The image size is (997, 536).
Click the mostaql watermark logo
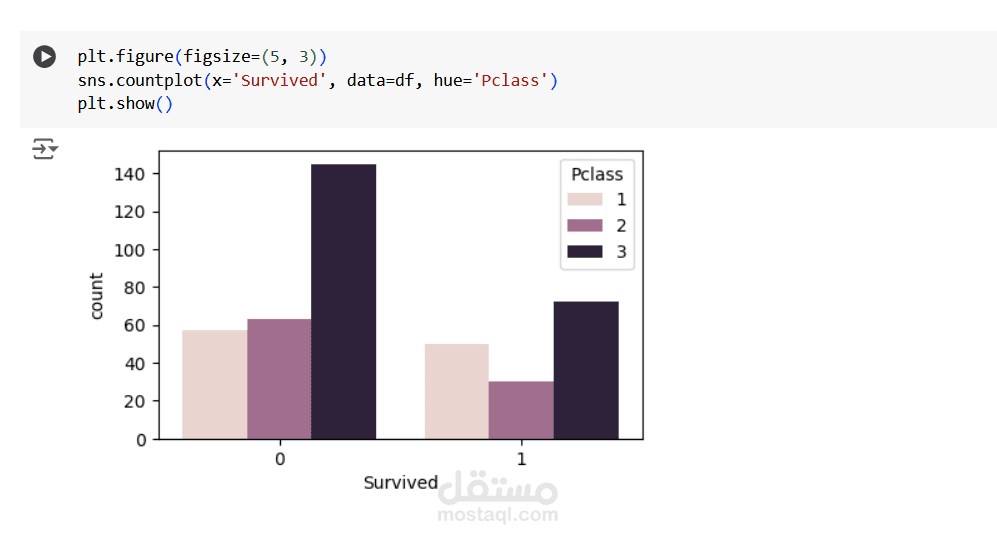pos(498,489)
